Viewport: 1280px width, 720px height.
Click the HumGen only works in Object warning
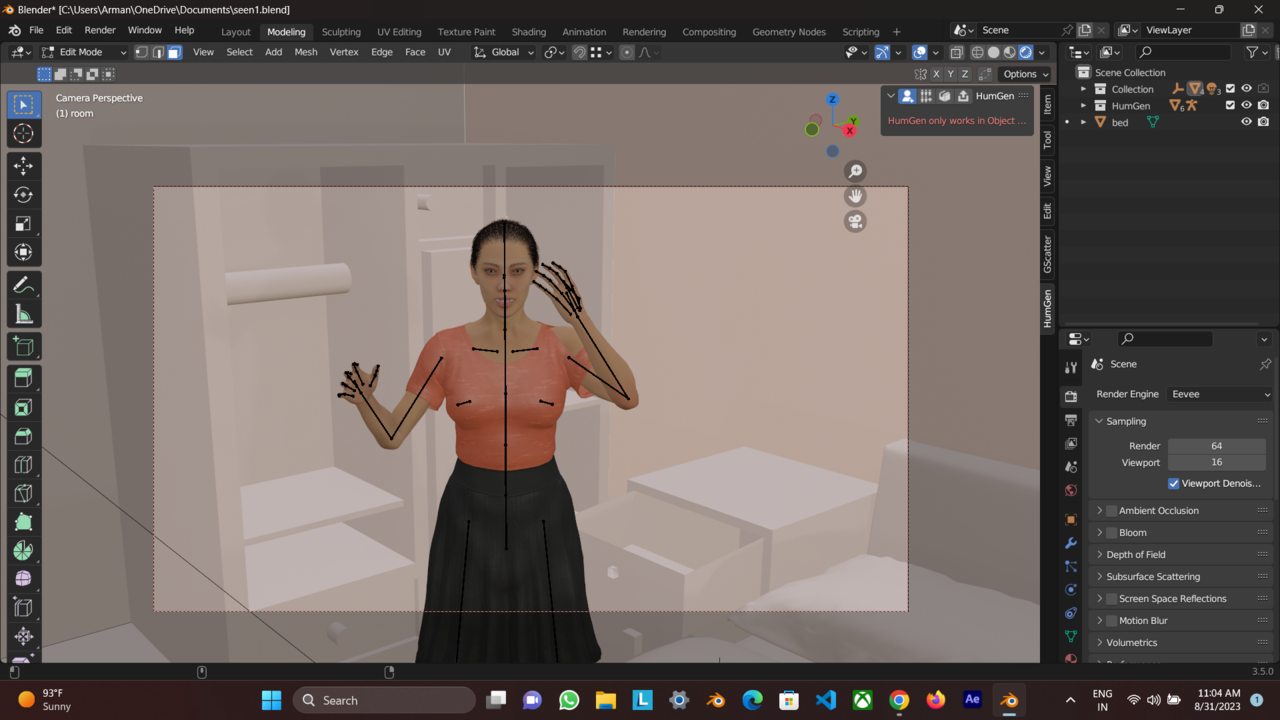click(x=956, y=120)
